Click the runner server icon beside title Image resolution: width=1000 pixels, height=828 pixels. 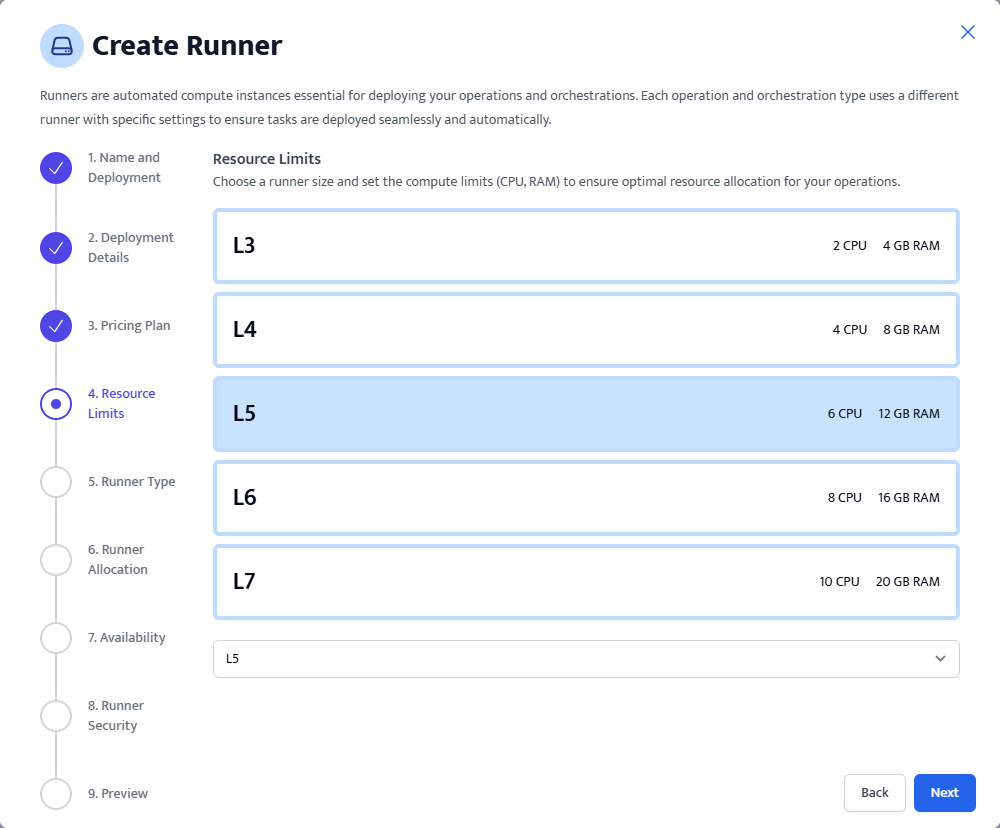62,46
